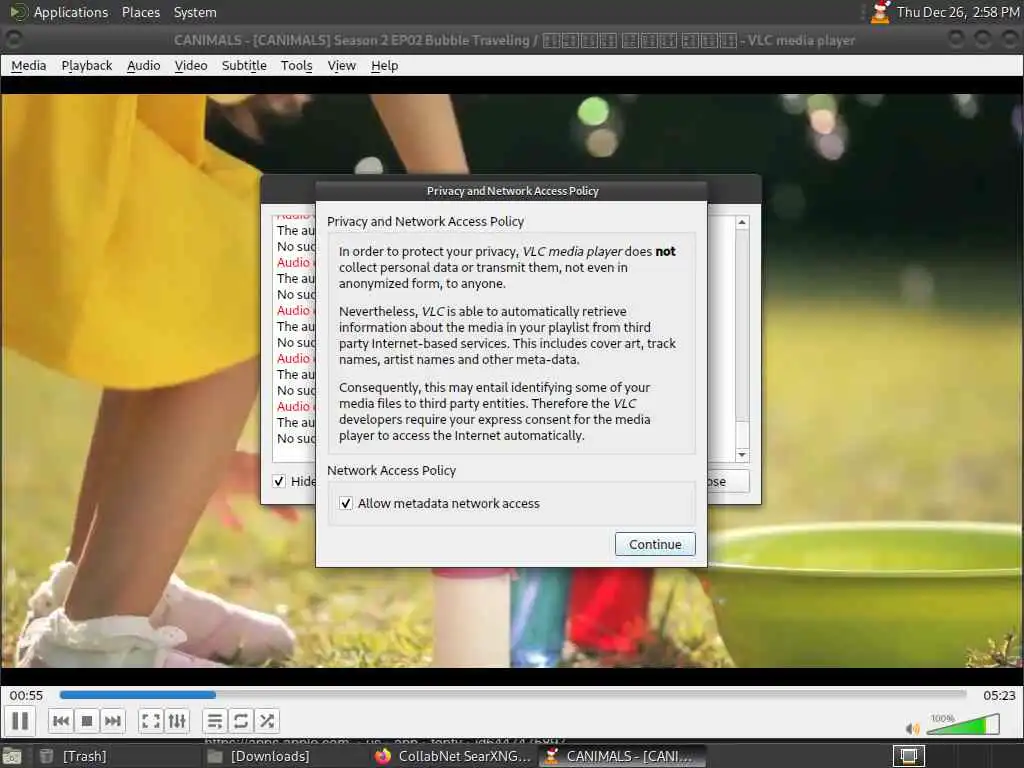
Task: Uncheck Allow metadata network access
Action: click(x=346, y=504)
